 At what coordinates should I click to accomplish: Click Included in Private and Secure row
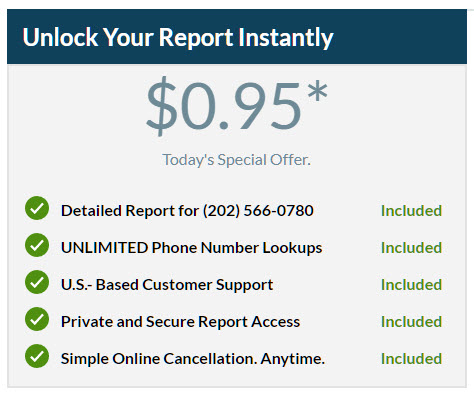pos(411,322)
